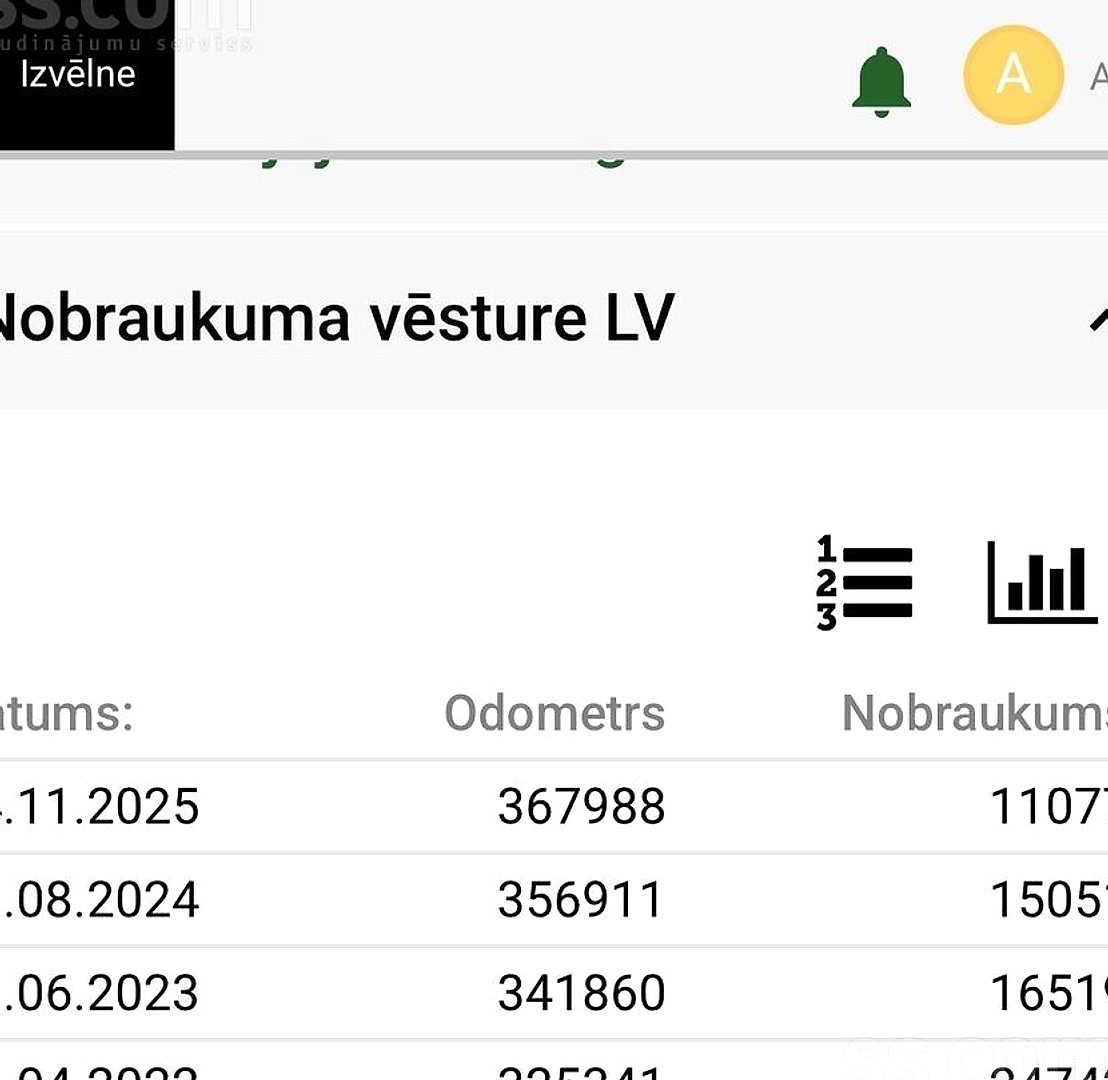Click odometer value 367988

click(582, 806)
